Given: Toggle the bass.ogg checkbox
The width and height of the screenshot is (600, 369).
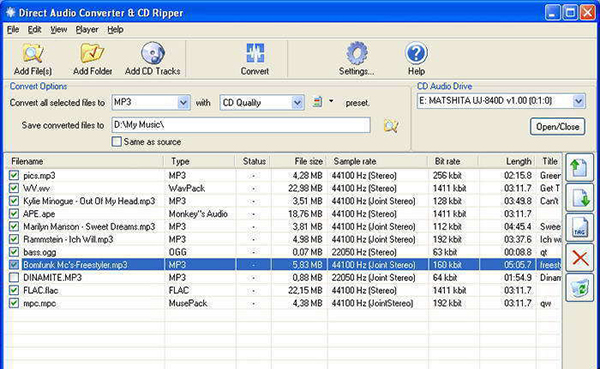Looking at the screenshot, I should (x=14, y=252).
